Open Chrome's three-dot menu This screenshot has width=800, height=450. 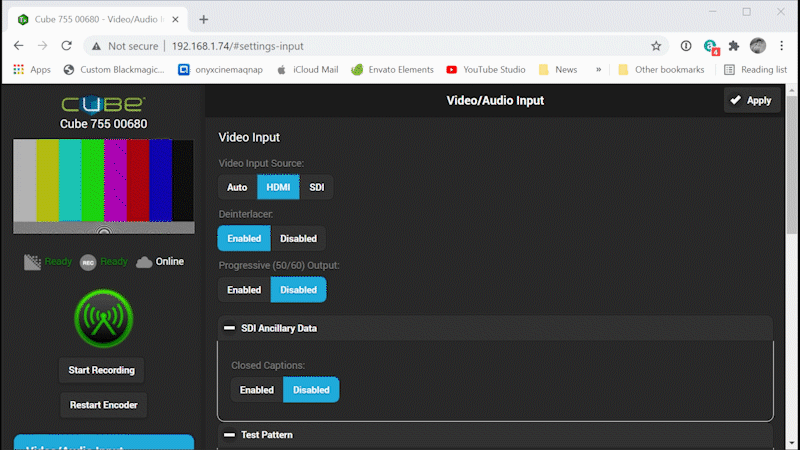pyautogui.click(x=783, y=46)
